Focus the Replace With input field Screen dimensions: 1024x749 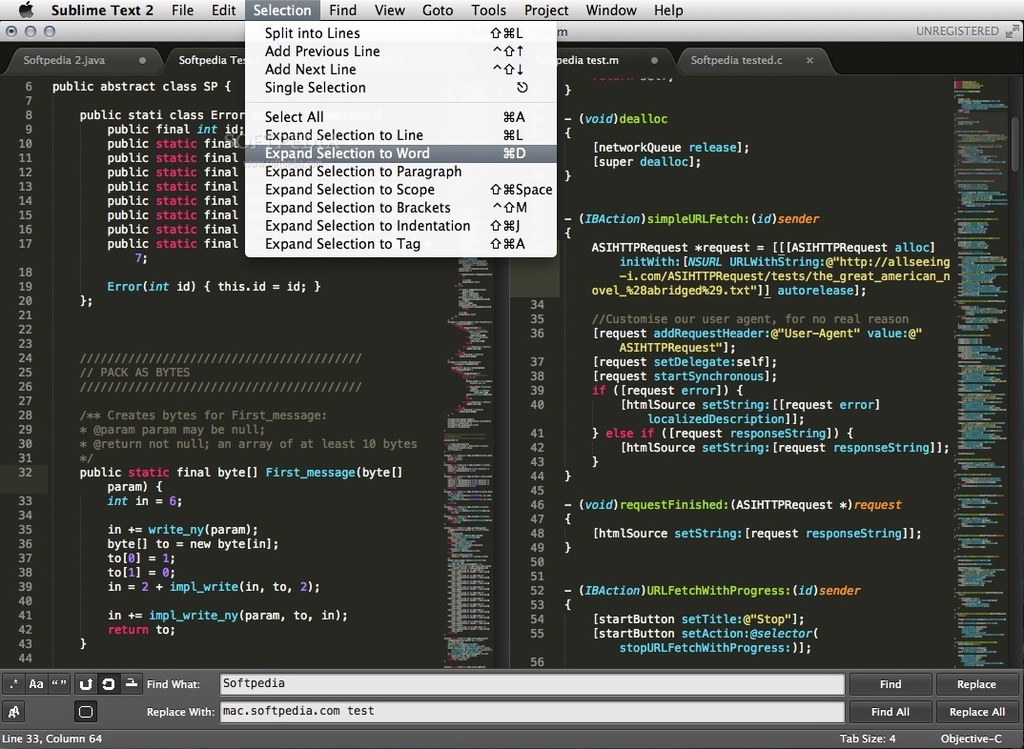pyautogui.click(x=532, y=711)
